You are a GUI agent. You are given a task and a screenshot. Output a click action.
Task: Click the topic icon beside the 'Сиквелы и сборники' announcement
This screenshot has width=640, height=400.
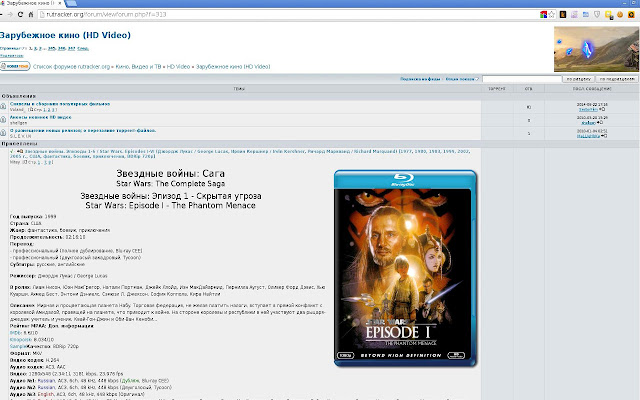[x=3, y=107]
